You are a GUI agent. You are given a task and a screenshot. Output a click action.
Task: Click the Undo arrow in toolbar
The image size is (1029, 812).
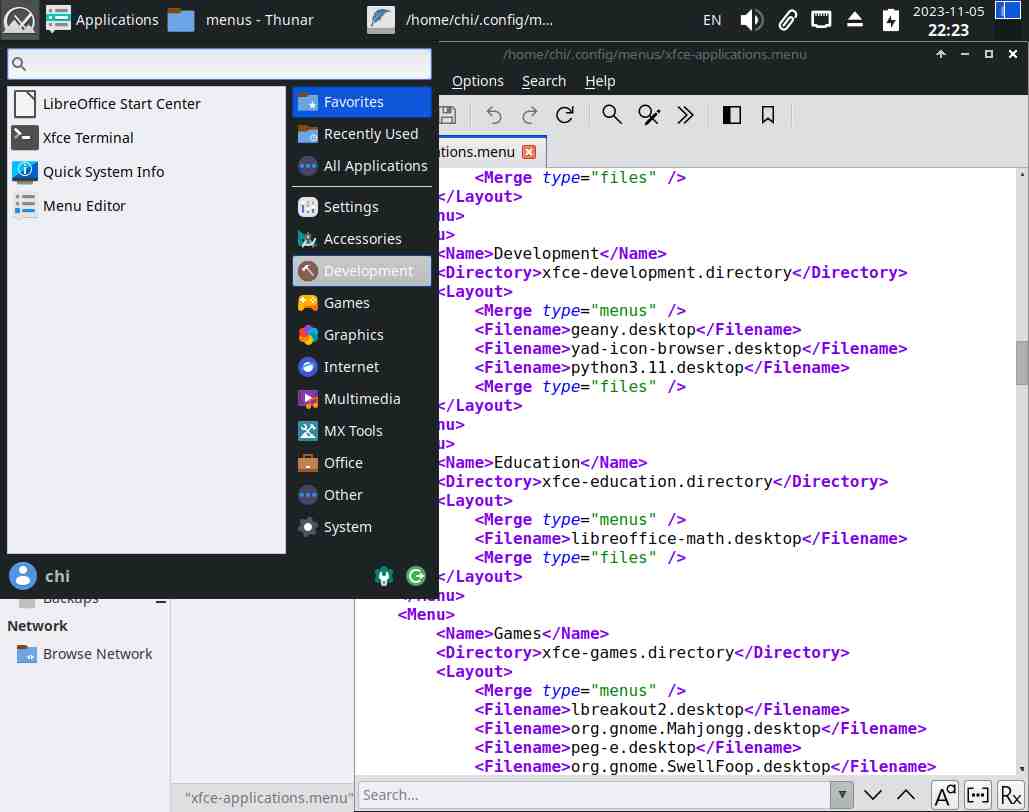494,115
